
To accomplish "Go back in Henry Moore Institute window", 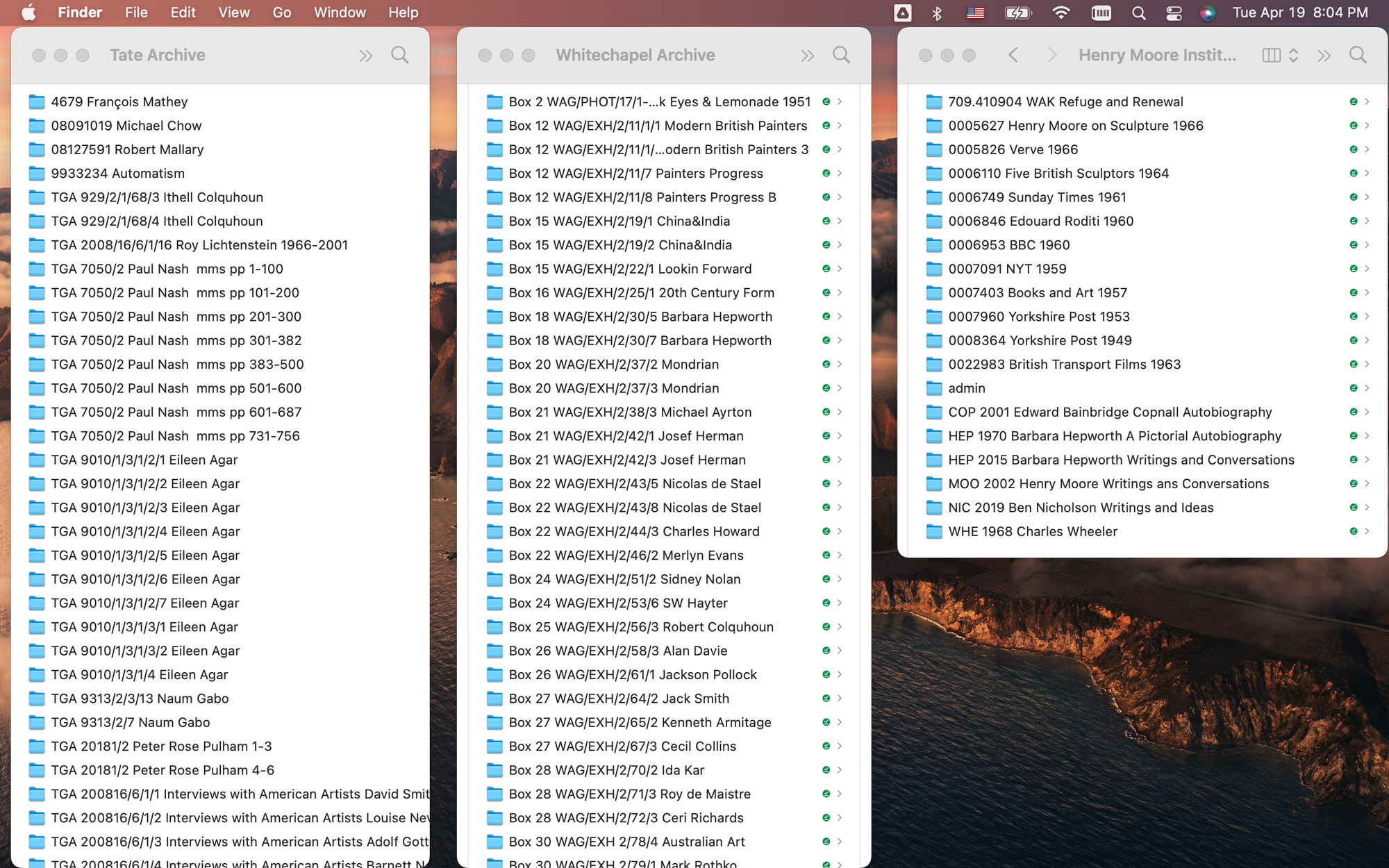I will click(x=1013, y=55).
